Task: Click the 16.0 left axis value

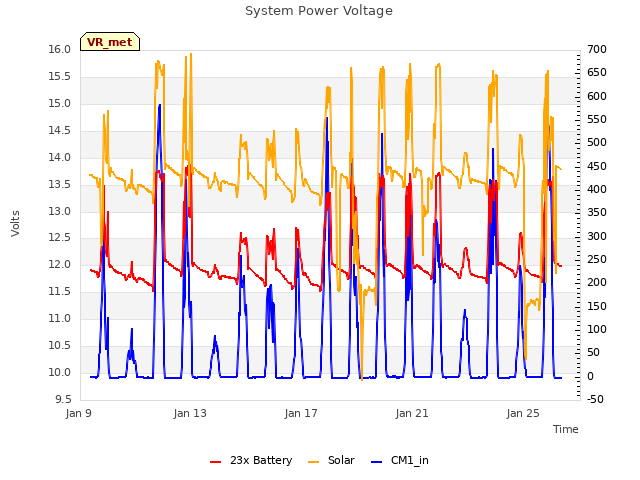Action: pyautogui.click(x=60, y=50)
